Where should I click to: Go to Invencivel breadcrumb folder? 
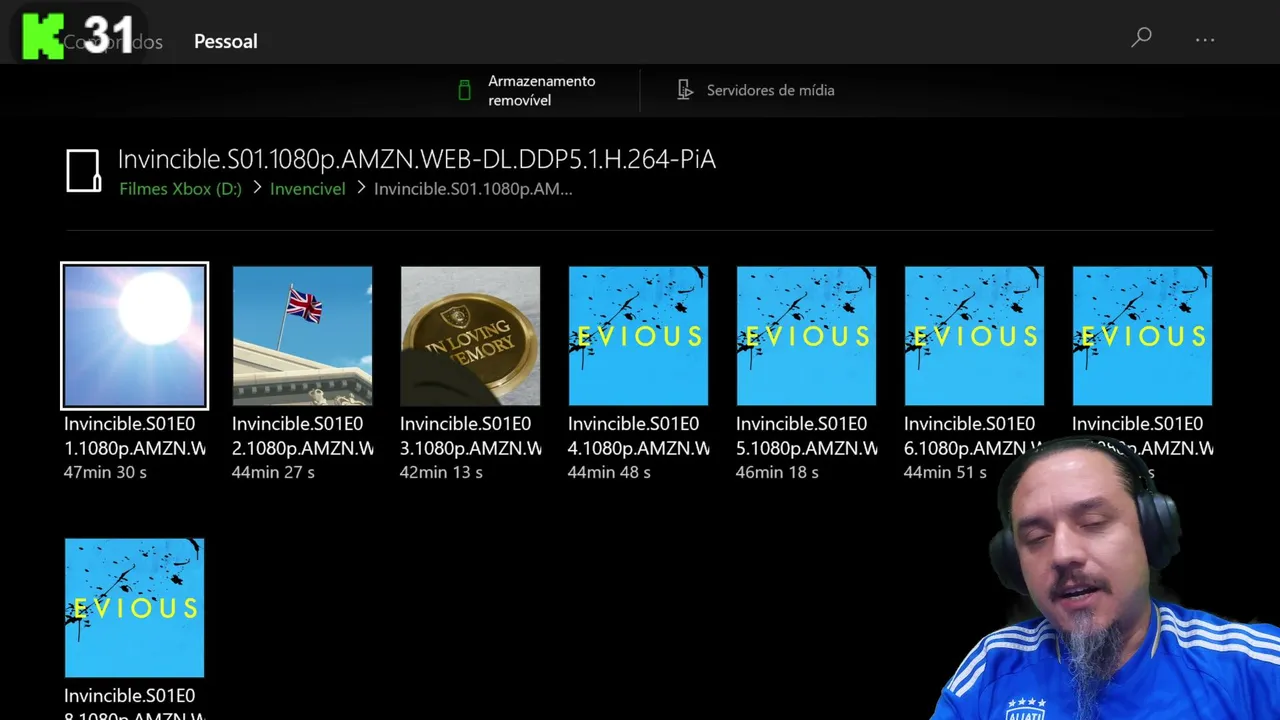pos(307,188)
